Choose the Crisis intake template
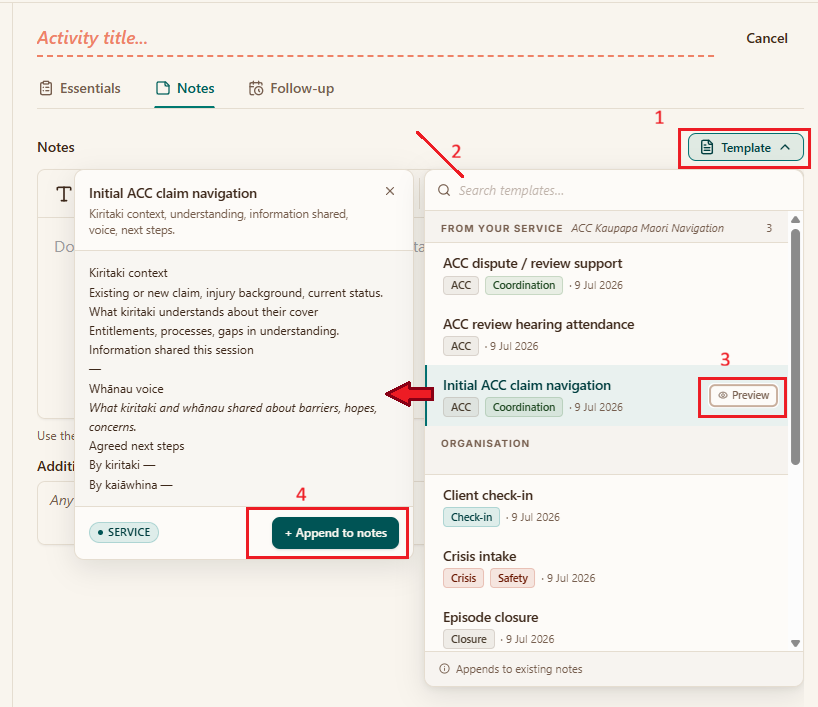 [x=606, y=567]
